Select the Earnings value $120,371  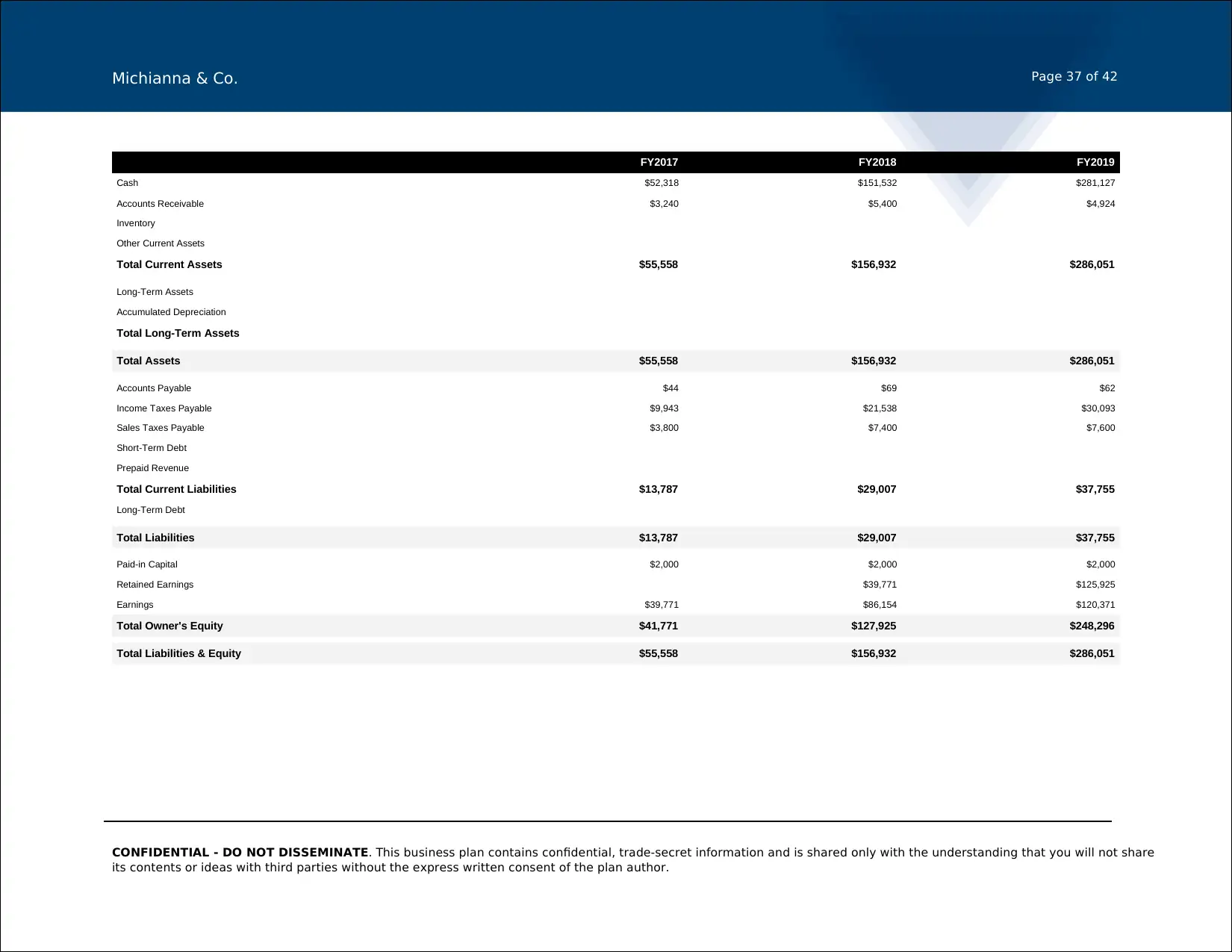[x=1095, y=605]
